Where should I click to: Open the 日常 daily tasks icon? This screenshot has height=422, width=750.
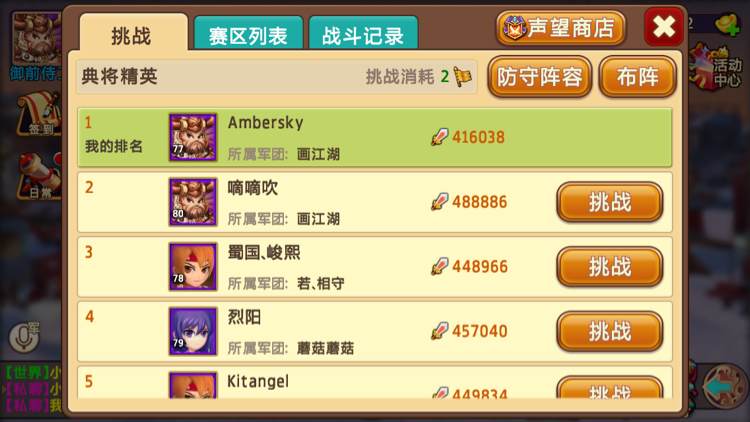[40, 176]
